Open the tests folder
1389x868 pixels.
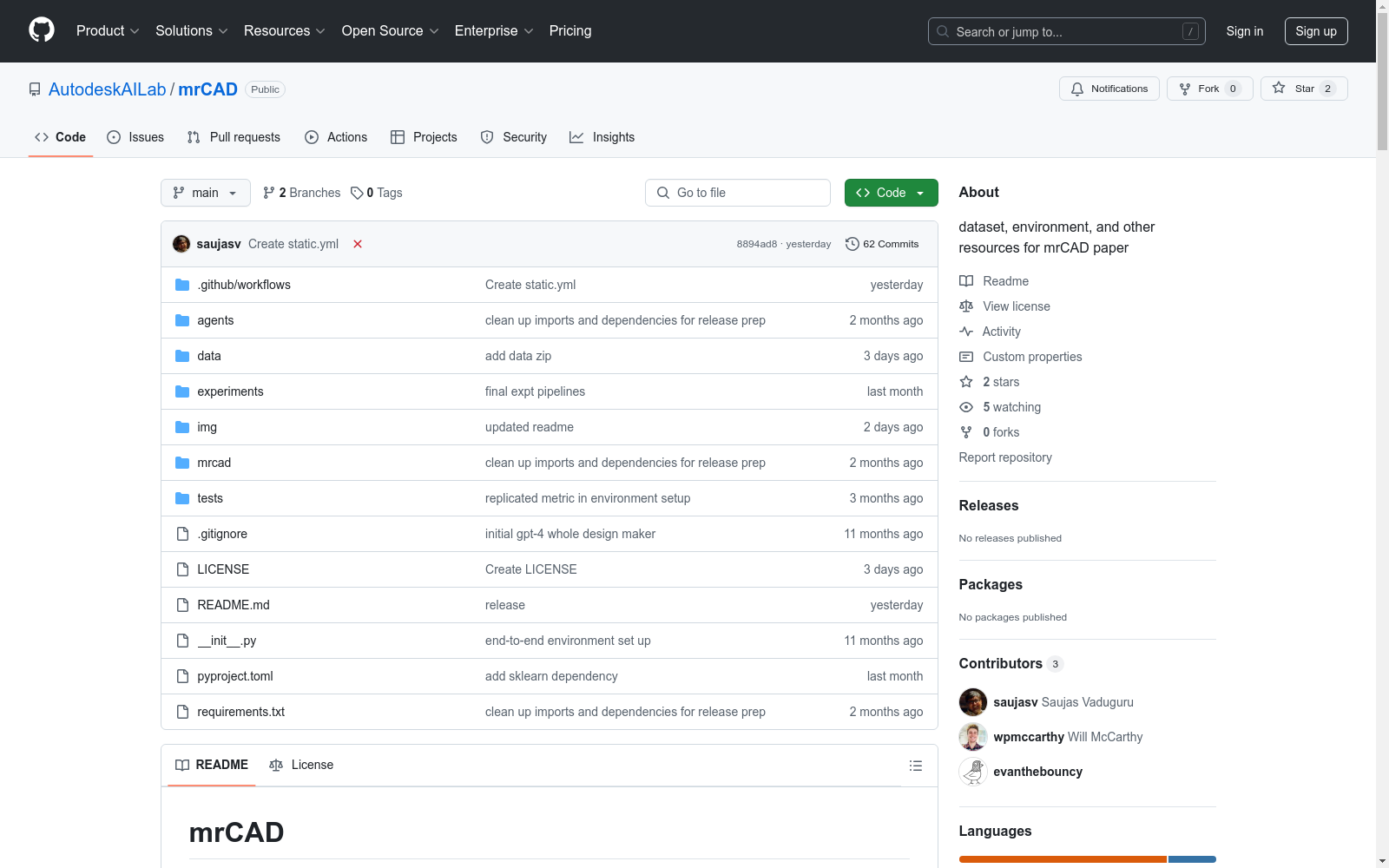(x=210, y=498)
